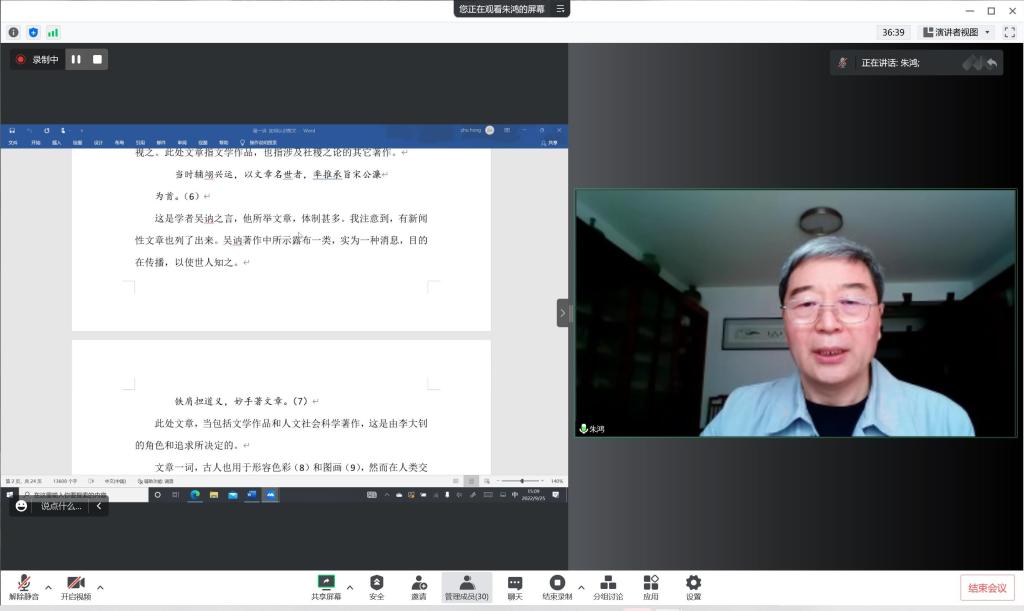Open the 聊天 chat panel
The width and height of the screenshot is (1024, 611).
coord(514,583)
